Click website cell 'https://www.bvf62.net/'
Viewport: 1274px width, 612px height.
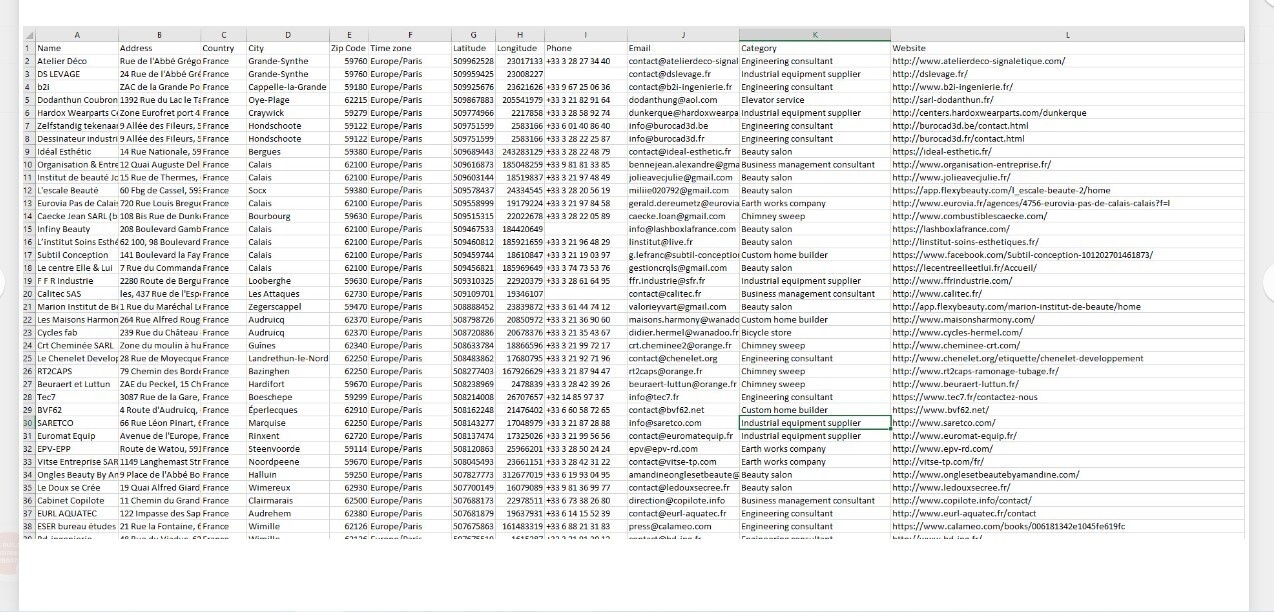pyautogui.click(x=1067, y=410)
